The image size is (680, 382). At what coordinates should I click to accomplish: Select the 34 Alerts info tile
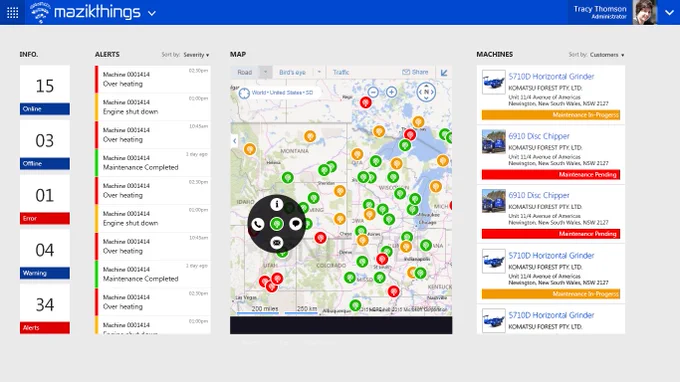(45, 309)
